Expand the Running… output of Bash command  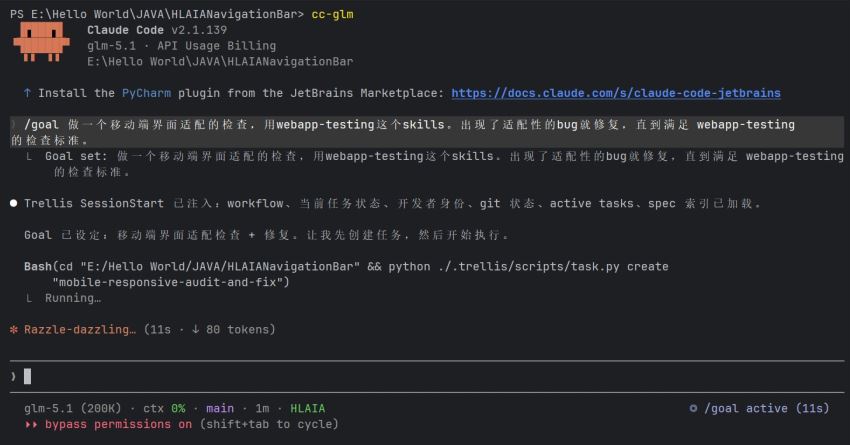tap(73, 298)
